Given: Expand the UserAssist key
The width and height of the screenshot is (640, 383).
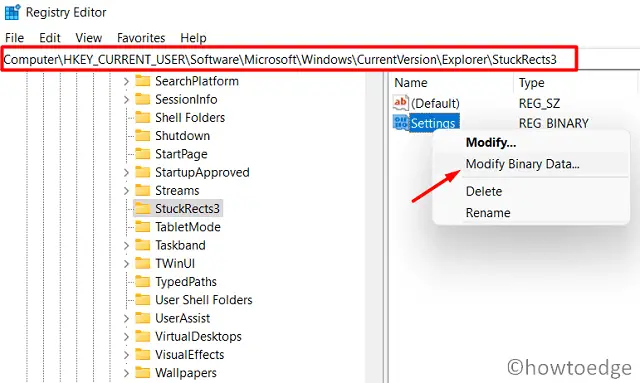Looking at the screenshot, I should tap(126, 318).
